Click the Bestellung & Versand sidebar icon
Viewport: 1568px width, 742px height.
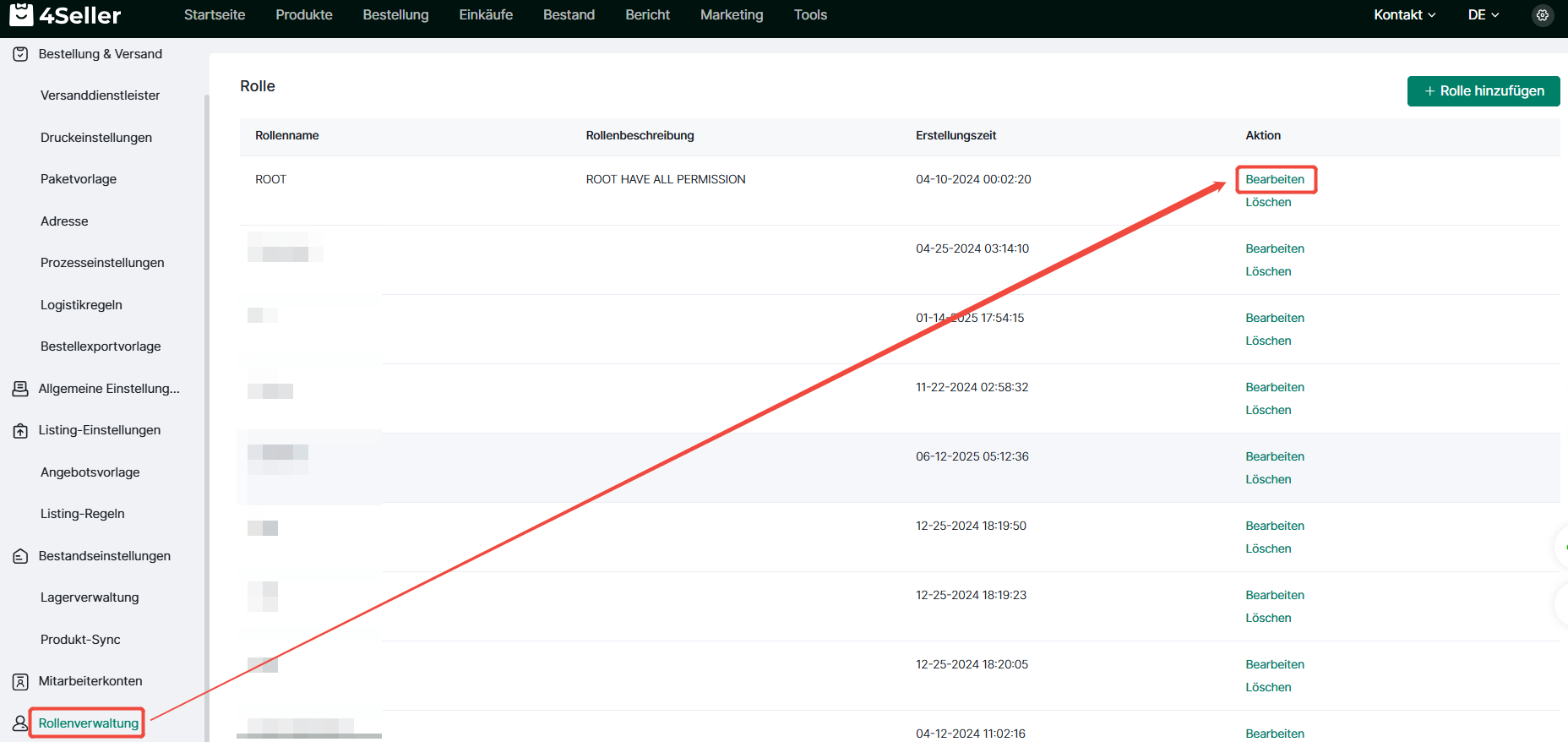click(x=20, y=54)
